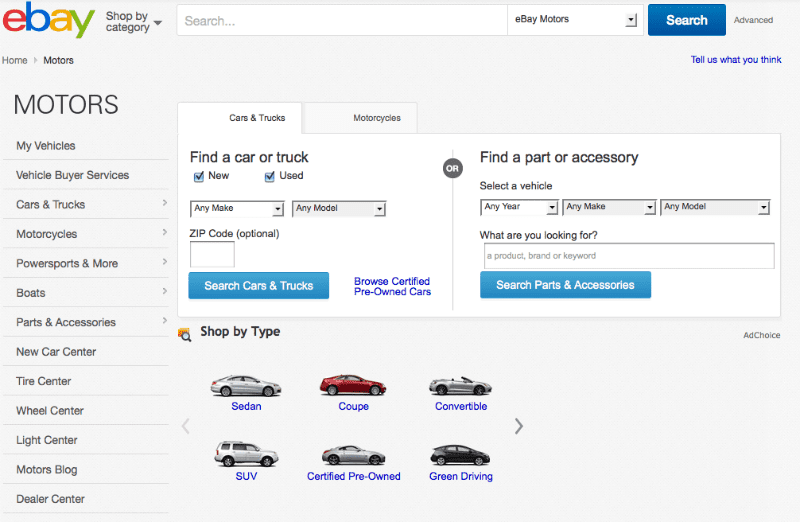Screen dimensions: 800x522
Task: Select the Green Driving car icon
Action: (x=460, y=455)
